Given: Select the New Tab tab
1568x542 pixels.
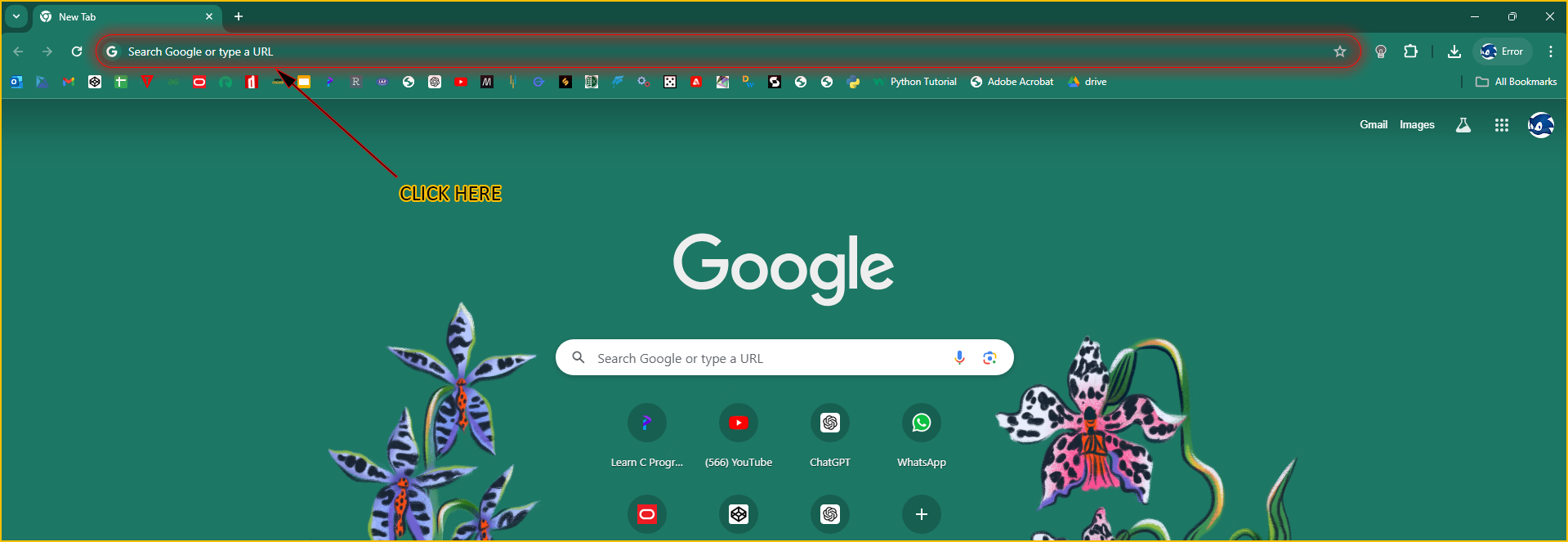Looking at the screenshot, I should pyautogui.click(x=123, y=16).
